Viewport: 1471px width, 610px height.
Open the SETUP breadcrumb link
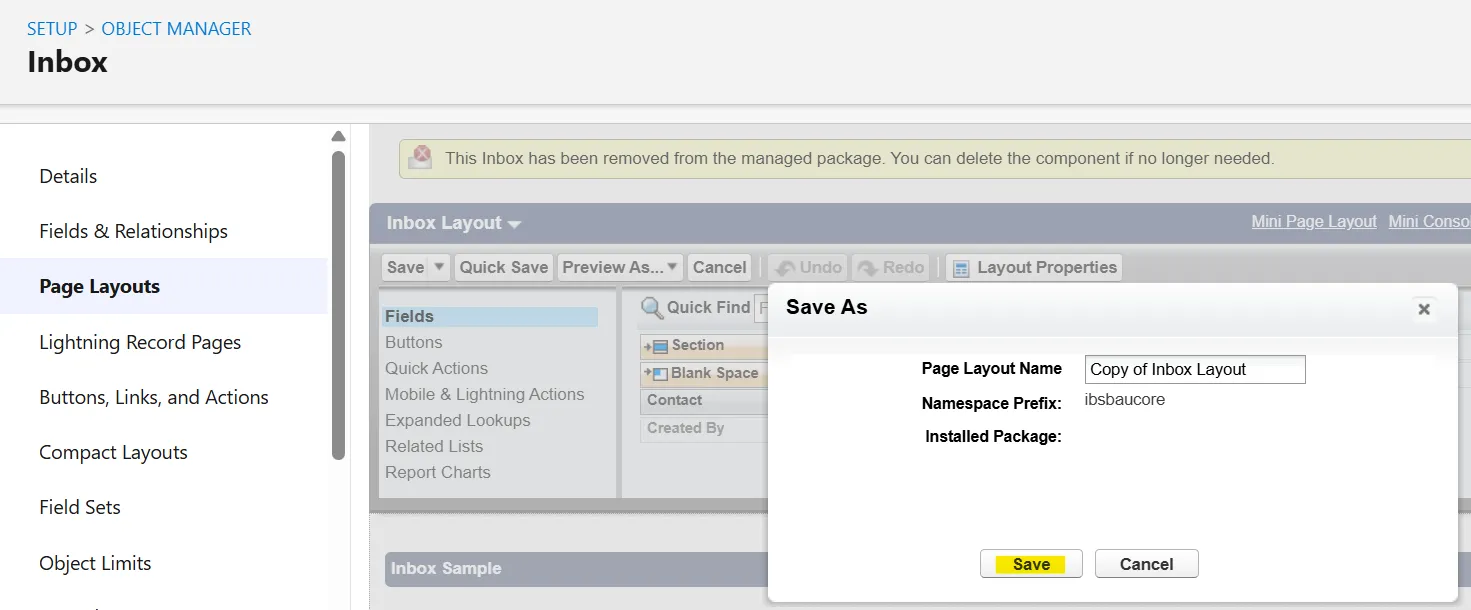52,29
